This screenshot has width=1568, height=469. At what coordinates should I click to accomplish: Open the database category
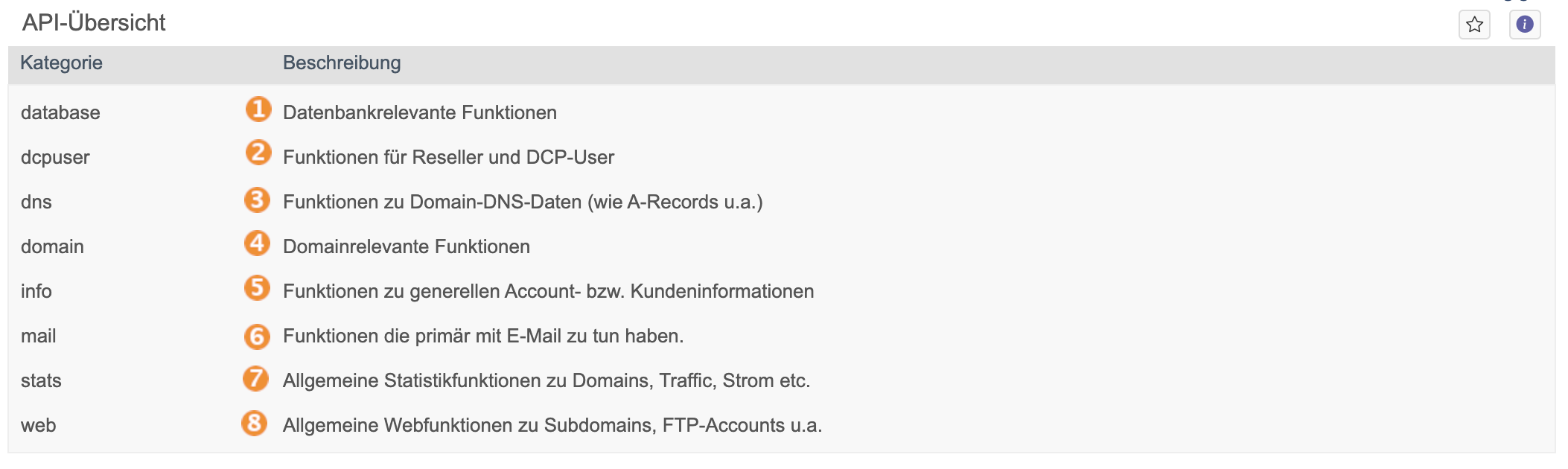pos(60,112)
